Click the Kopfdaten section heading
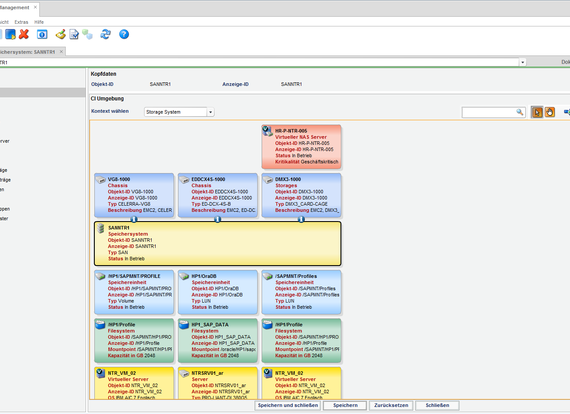570x414 pixels. pos(103,74)
